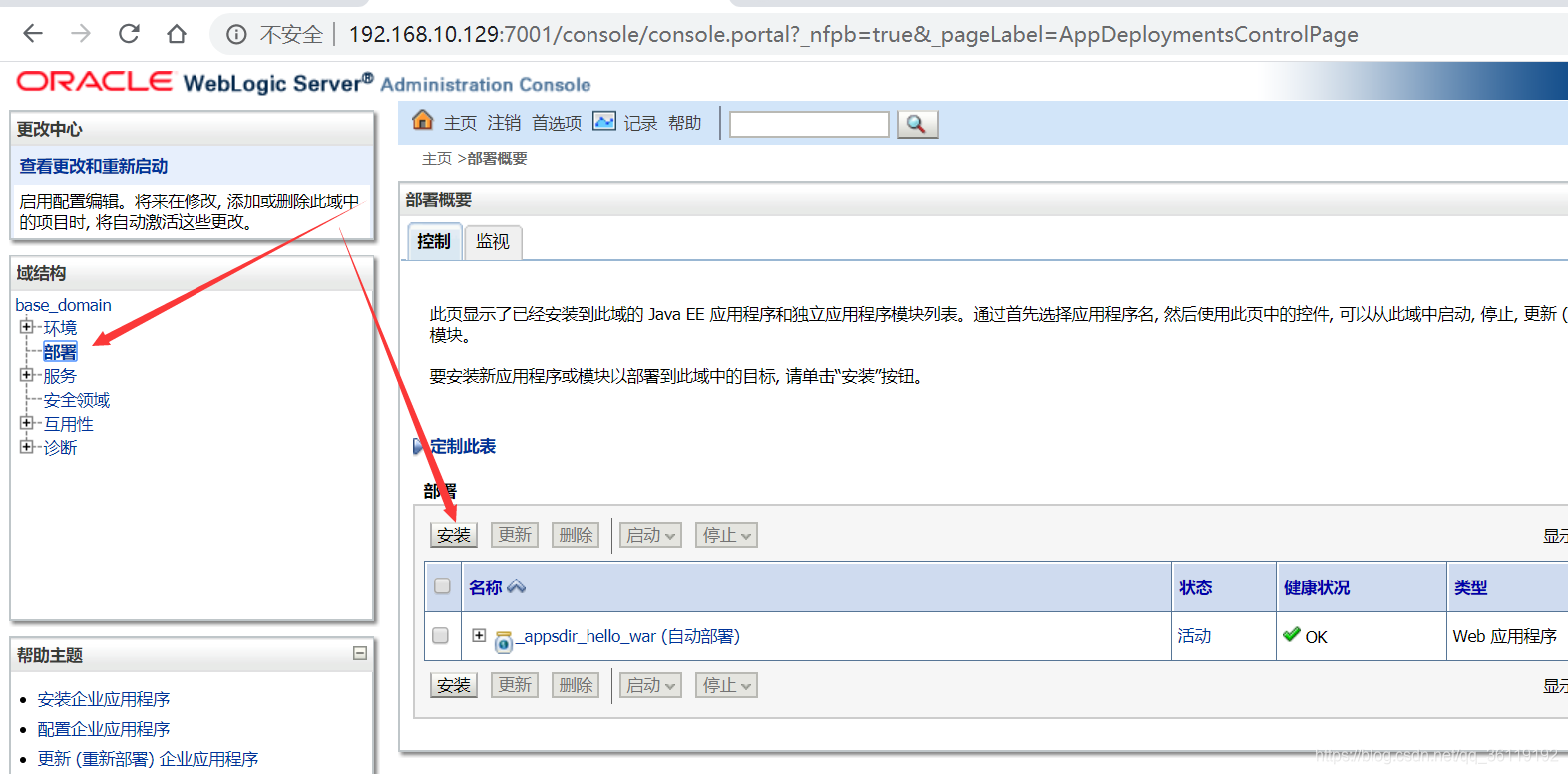Image resolution: width=1568 pixels, height=774 pixels.
Task: Focus the console search input field
Action: (x=809, y=124)
